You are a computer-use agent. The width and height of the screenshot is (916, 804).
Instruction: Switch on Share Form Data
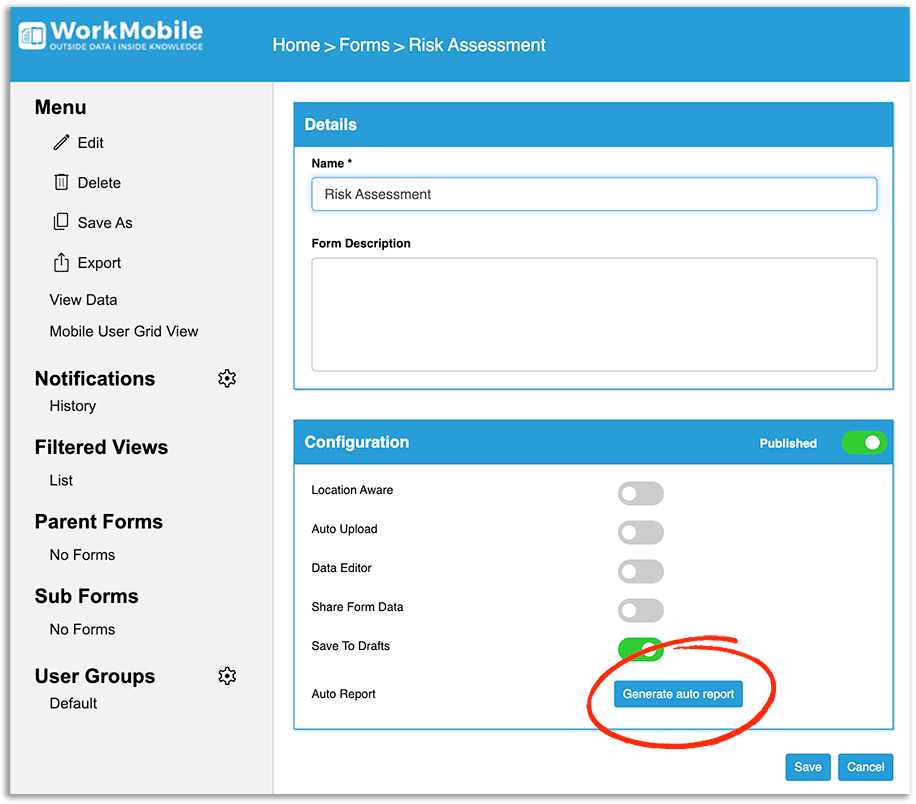coord(641,611)
